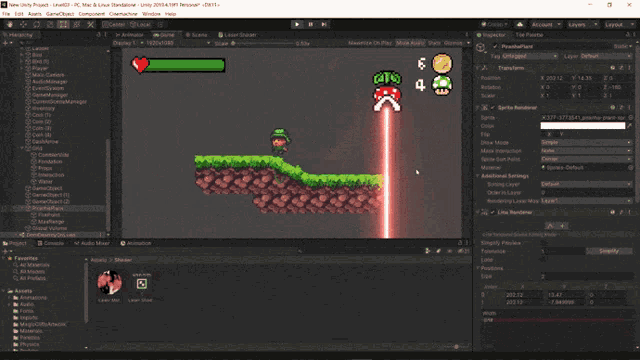The height and width of the screenshot is (360, 640).
Task: Collapse the Grid object in Hierarchy
Action: 22,148
